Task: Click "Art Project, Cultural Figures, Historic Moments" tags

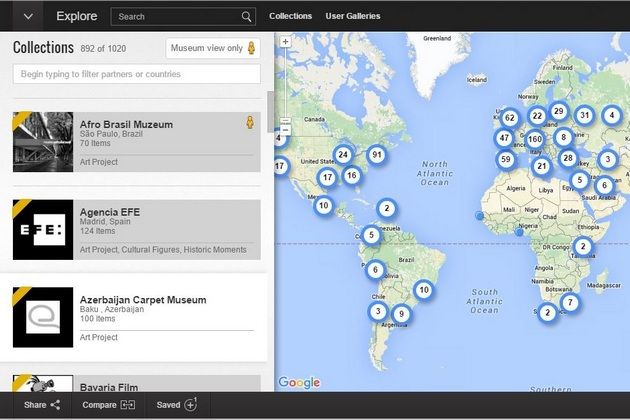Action: coord(163,250)
